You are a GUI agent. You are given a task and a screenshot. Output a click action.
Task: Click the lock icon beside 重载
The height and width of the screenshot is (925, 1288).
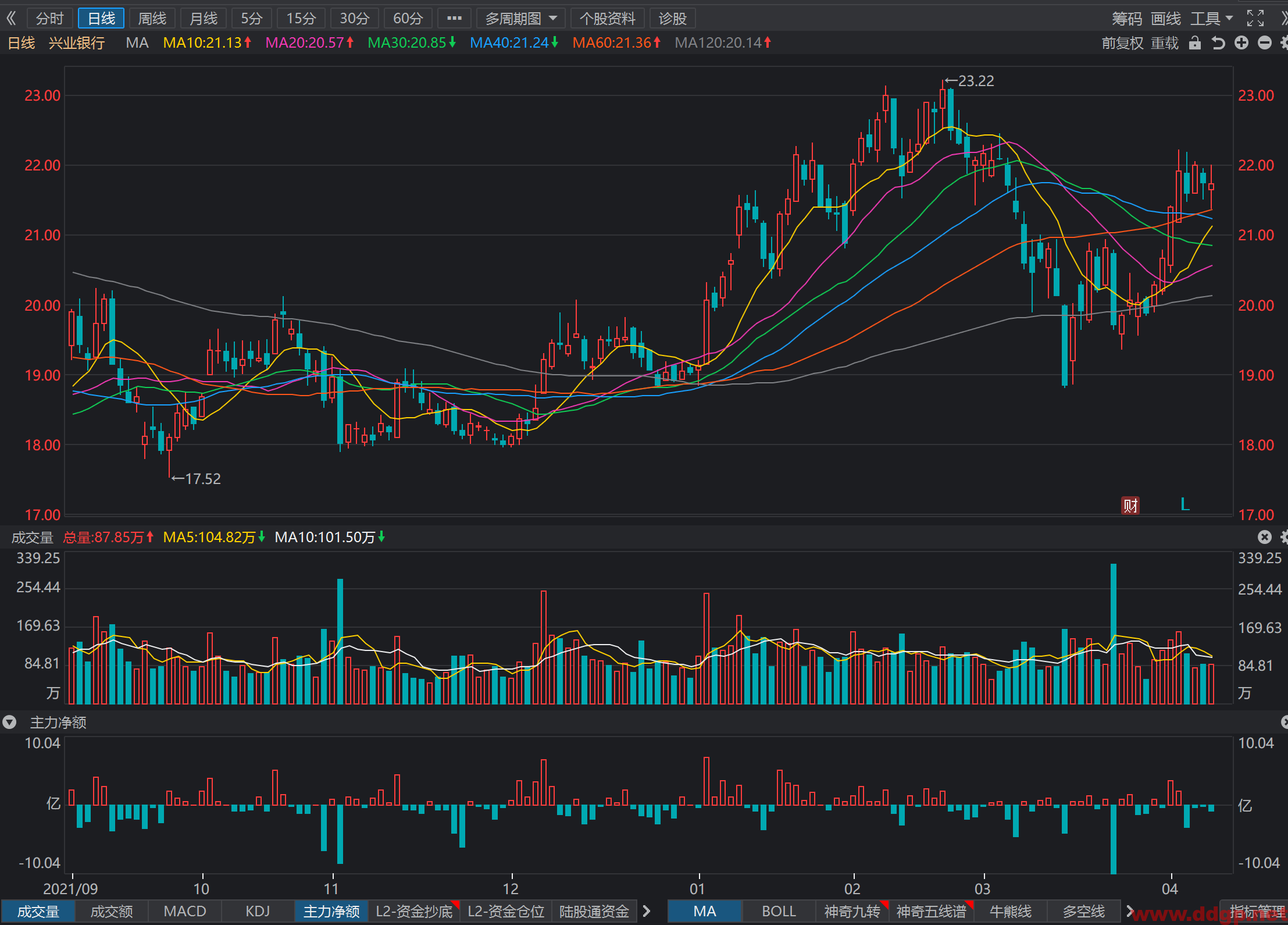(1195, 43)
